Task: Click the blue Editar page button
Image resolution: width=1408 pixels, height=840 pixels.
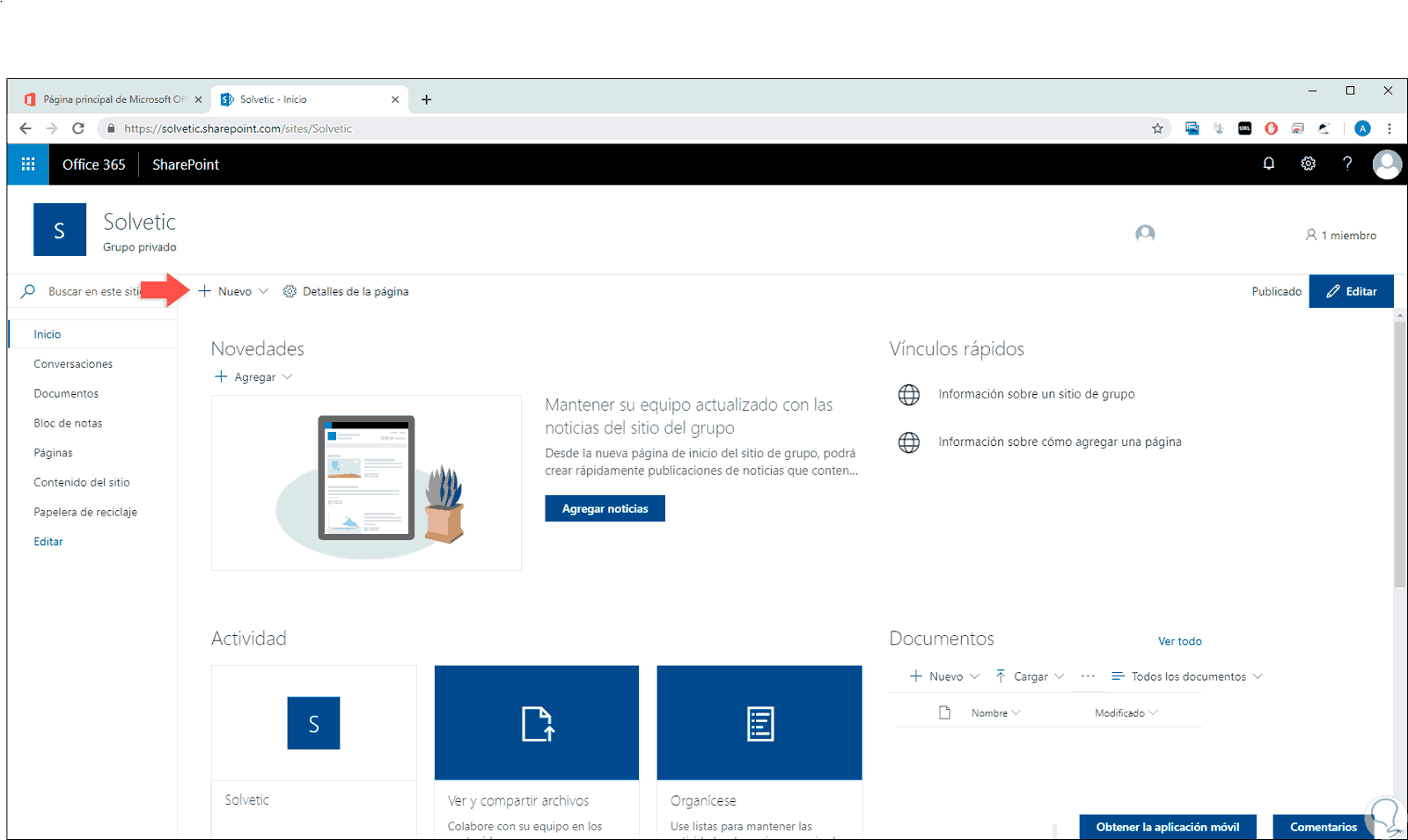Action: 1351,291
